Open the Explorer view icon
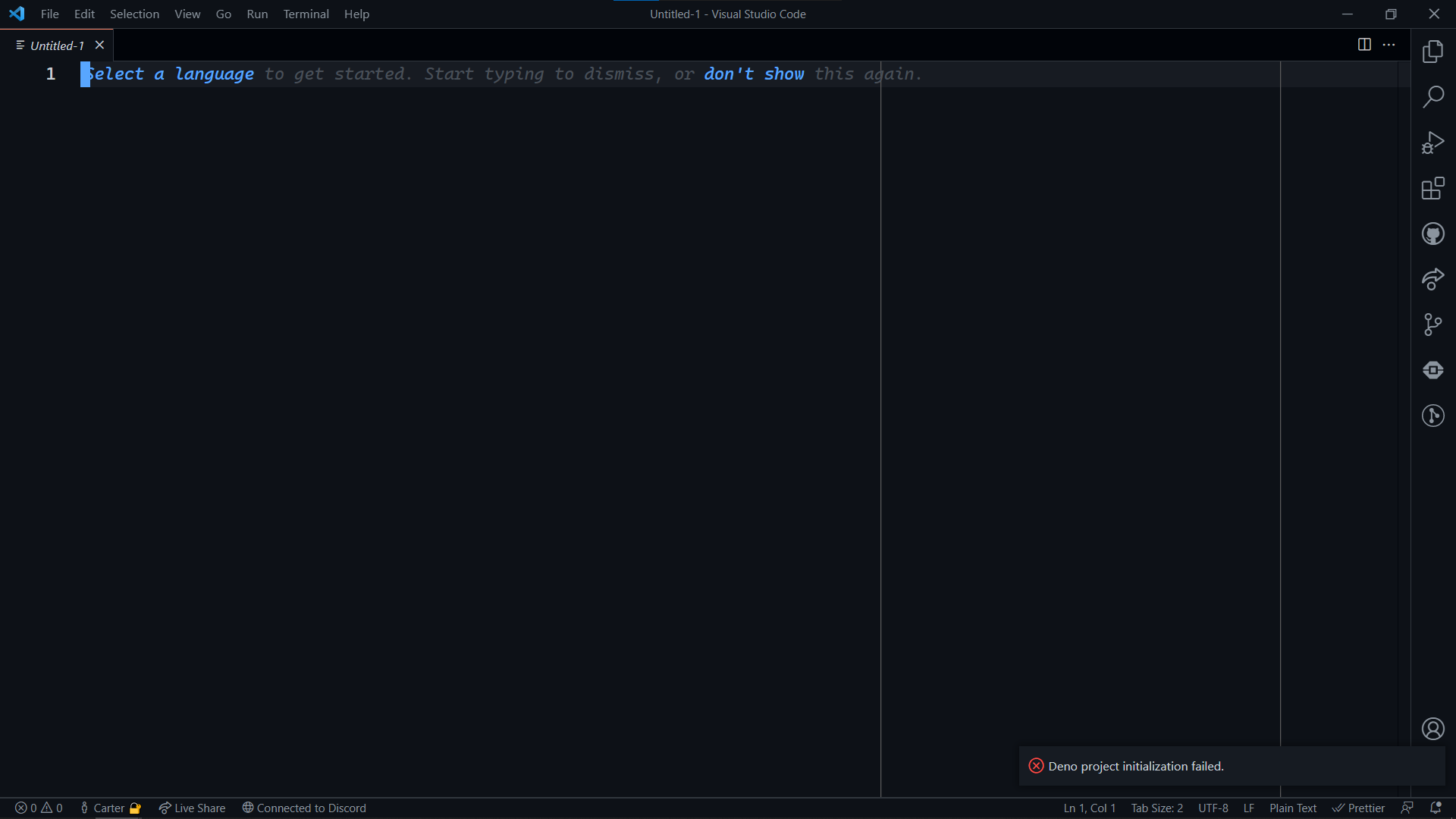 tap(1432, 52)
